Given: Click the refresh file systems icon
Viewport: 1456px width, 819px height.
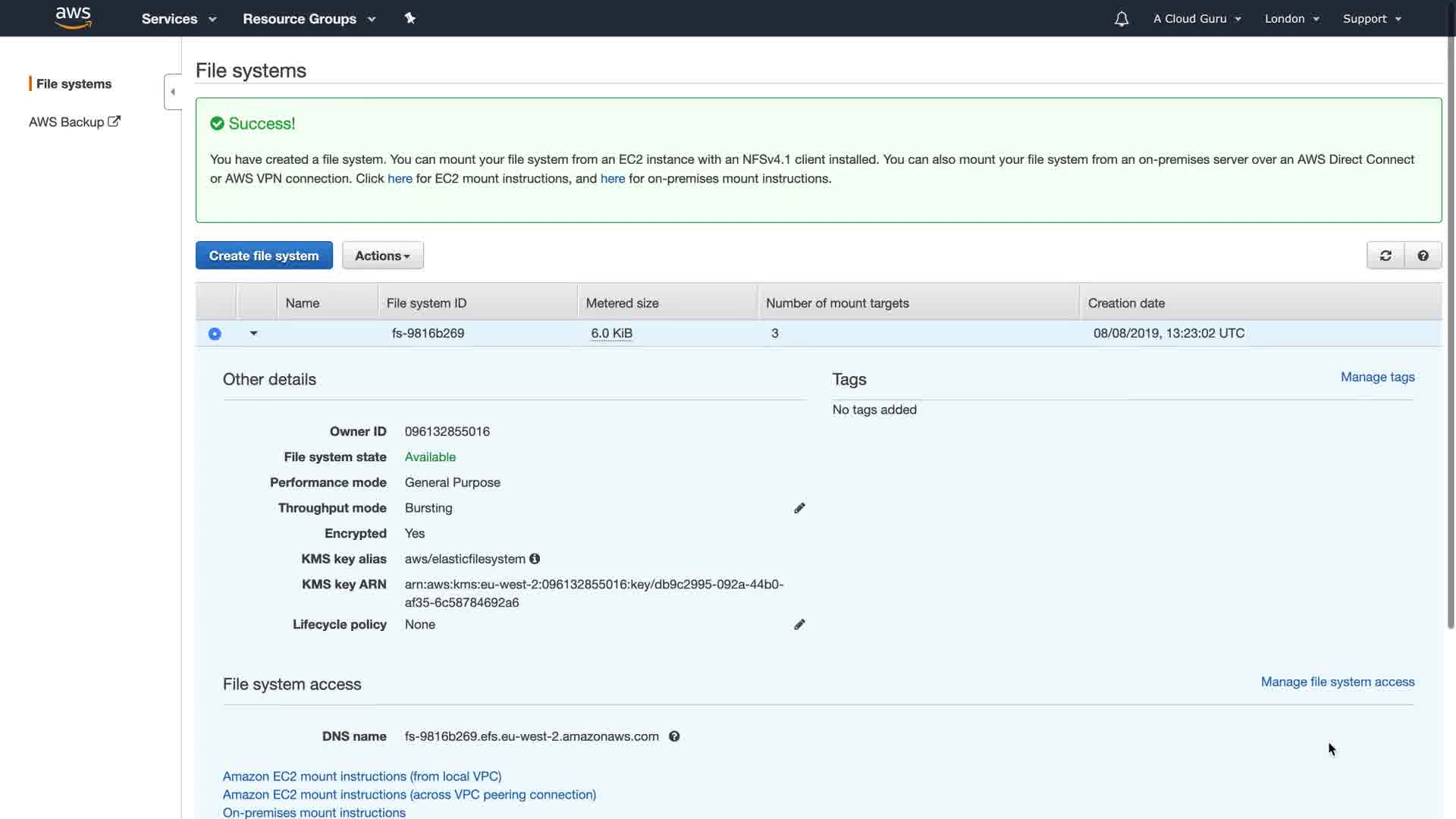Looking at the screenshot, I should click(x=1385, y=256).
